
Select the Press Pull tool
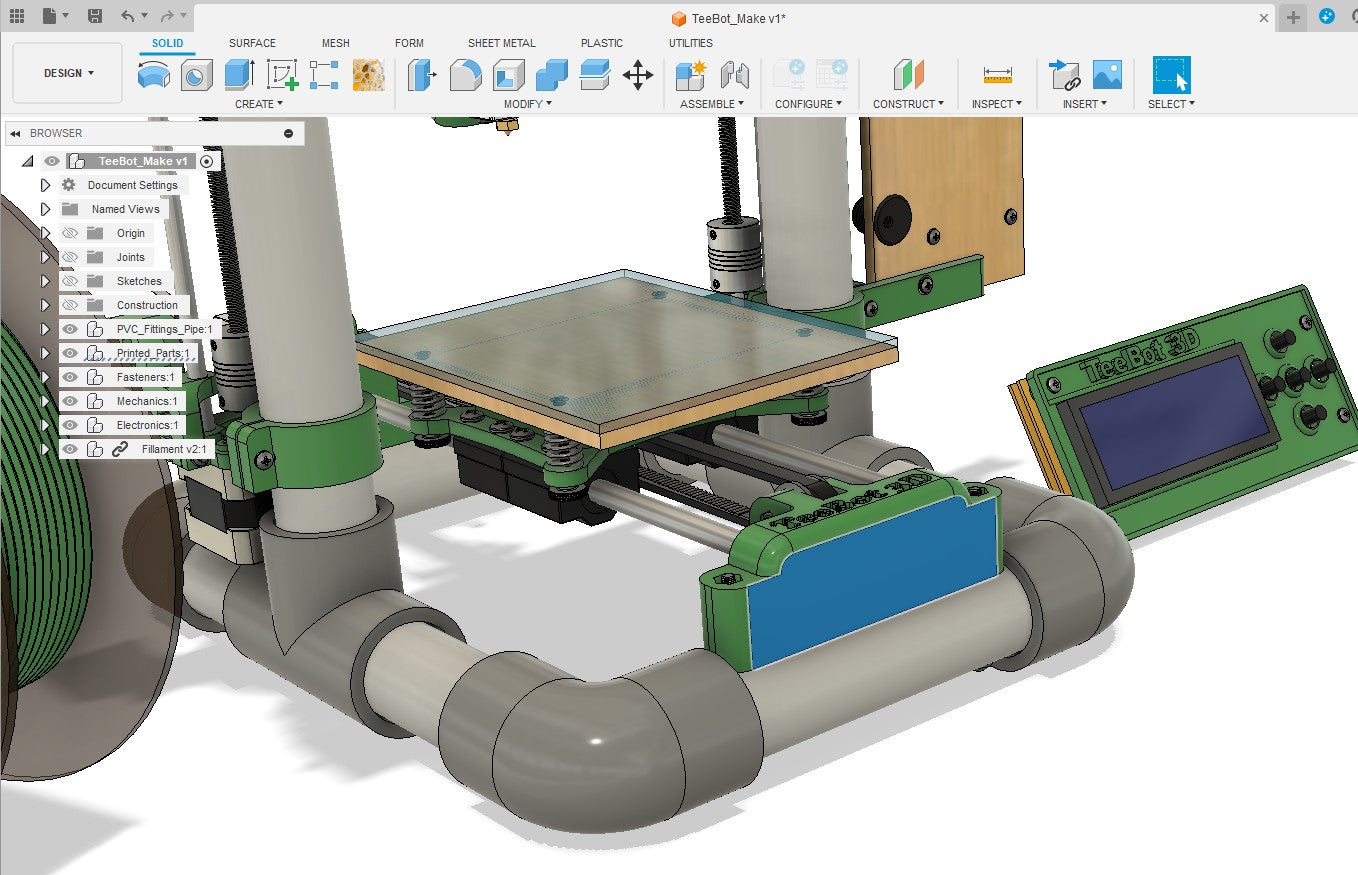[x=422, y=75]
